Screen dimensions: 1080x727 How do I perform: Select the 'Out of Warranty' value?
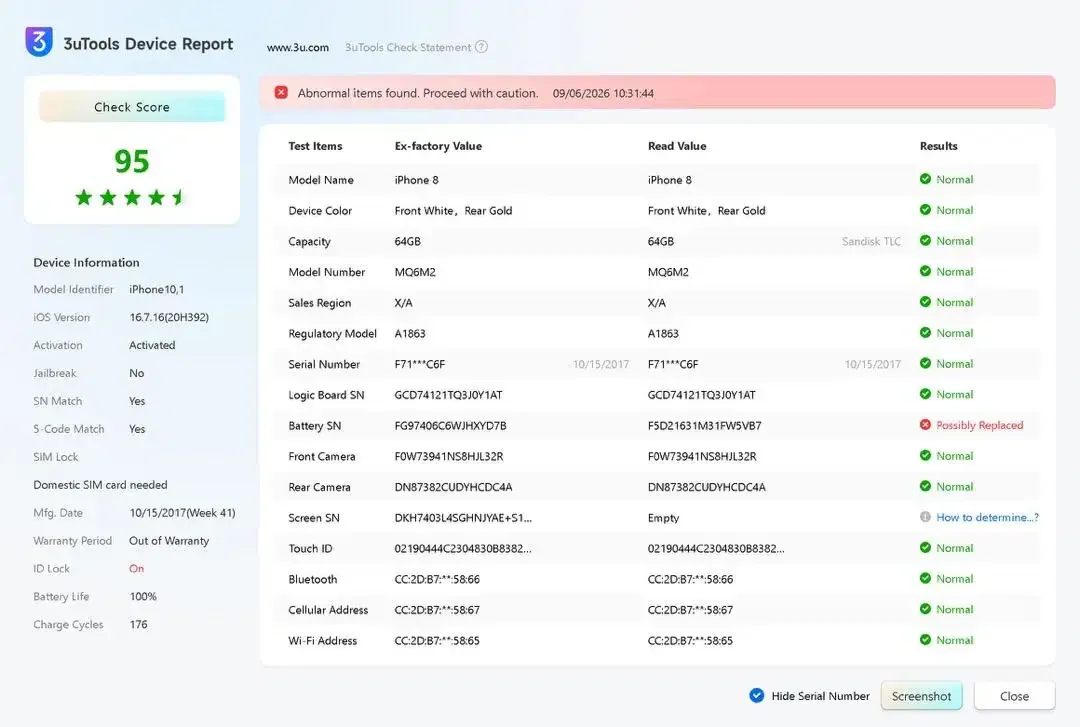[x=169, y=541]
